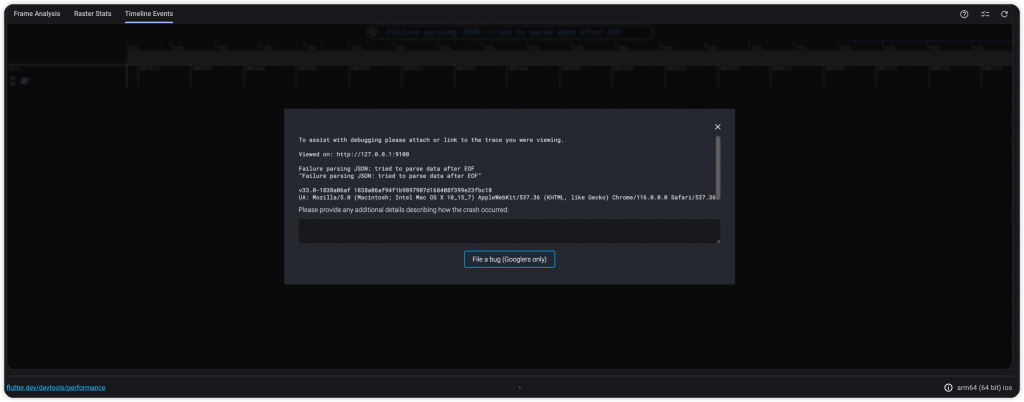Image resolution: width=1024 pixels, height=402 pixels.
Task: Click the File a bug (Googlers only) button
Action: 509,259
